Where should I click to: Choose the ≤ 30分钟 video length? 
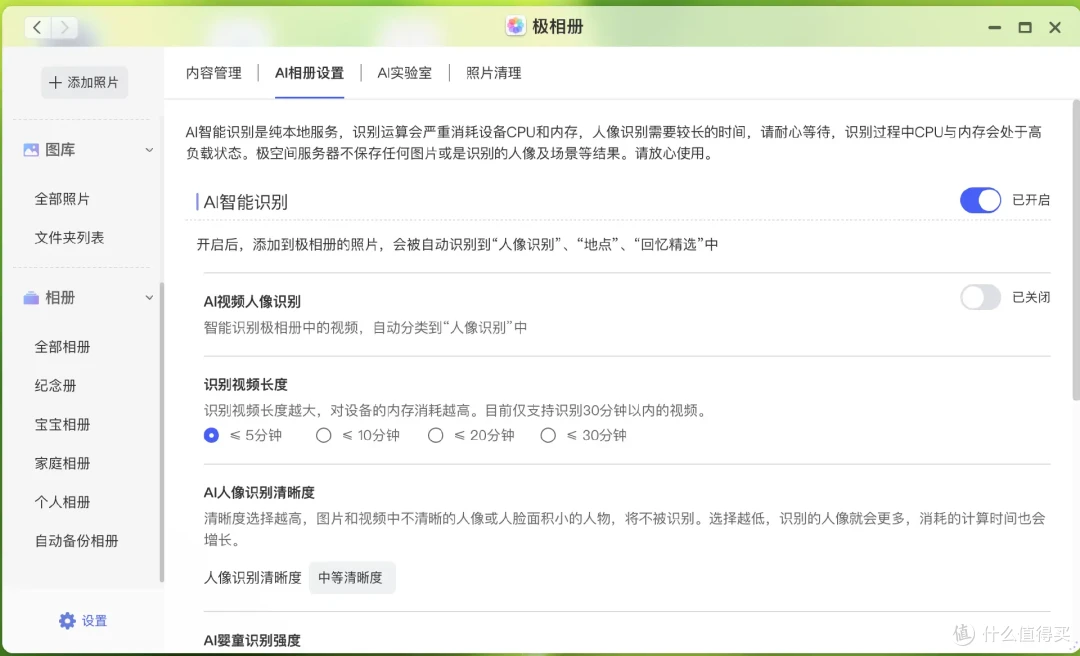pyautogui.click(x=548, y=435)
